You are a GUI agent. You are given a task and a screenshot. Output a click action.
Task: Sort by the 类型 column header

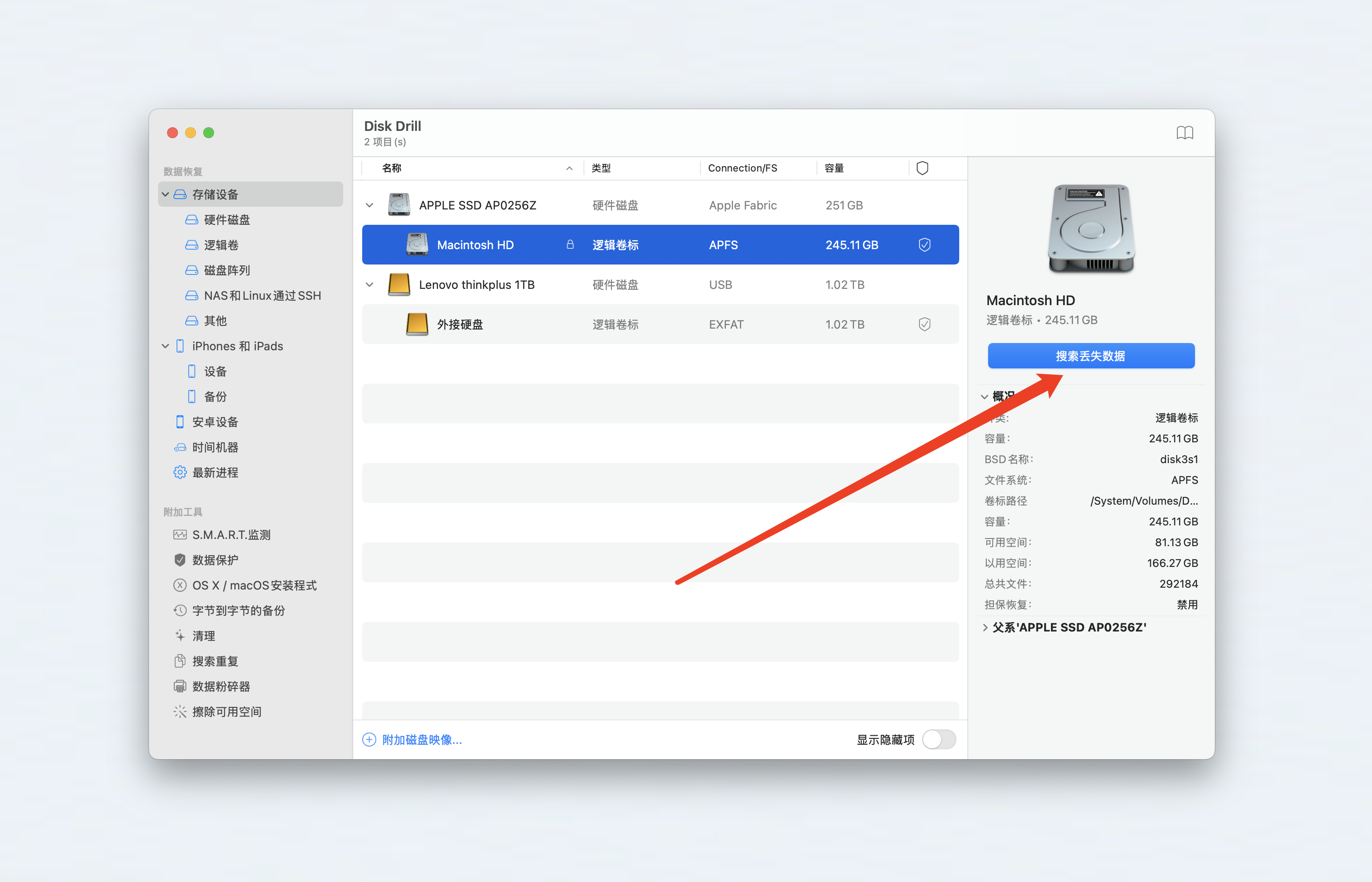click(642, 168)
